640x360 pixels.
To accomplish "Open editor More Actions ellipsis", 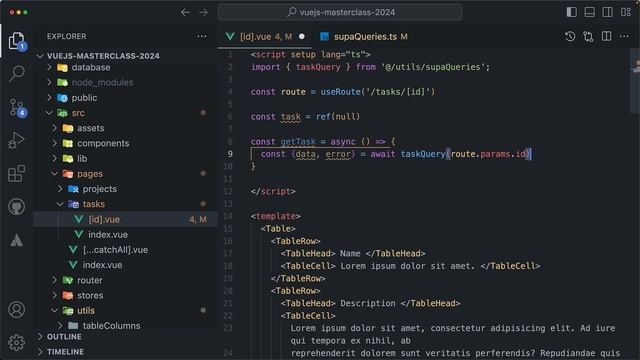I will 624,36.
